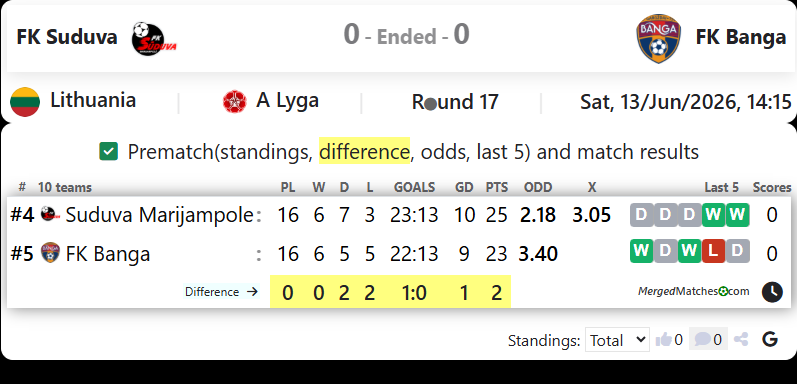The width and height of the screenshot is (797, 384).
Task: Open match history clock icon
Action: (772, 292)
